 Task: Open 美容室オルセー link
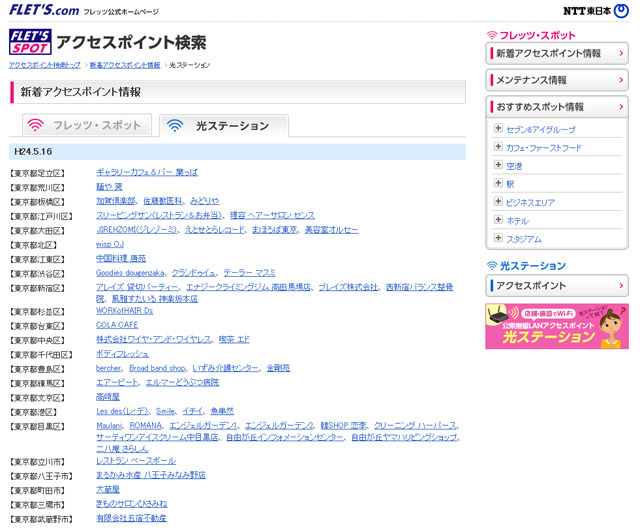(x=331, y=230)
